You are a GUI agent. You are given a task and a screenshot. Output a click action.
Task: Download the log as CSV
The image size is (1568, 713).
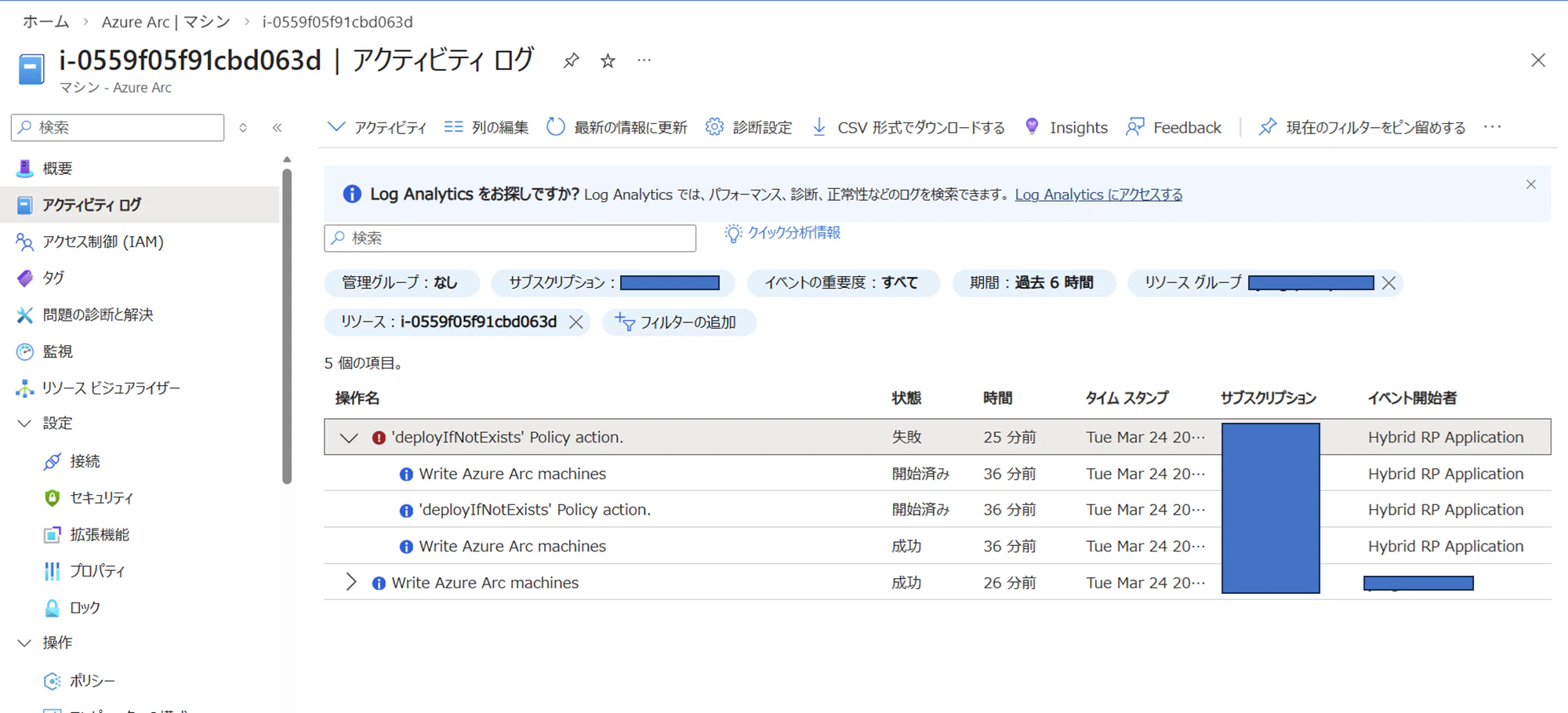click(908, 127)
